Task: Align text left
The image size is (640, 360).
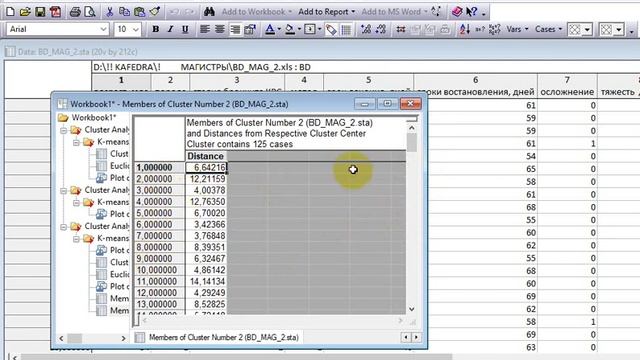Action: coord(204,29)
